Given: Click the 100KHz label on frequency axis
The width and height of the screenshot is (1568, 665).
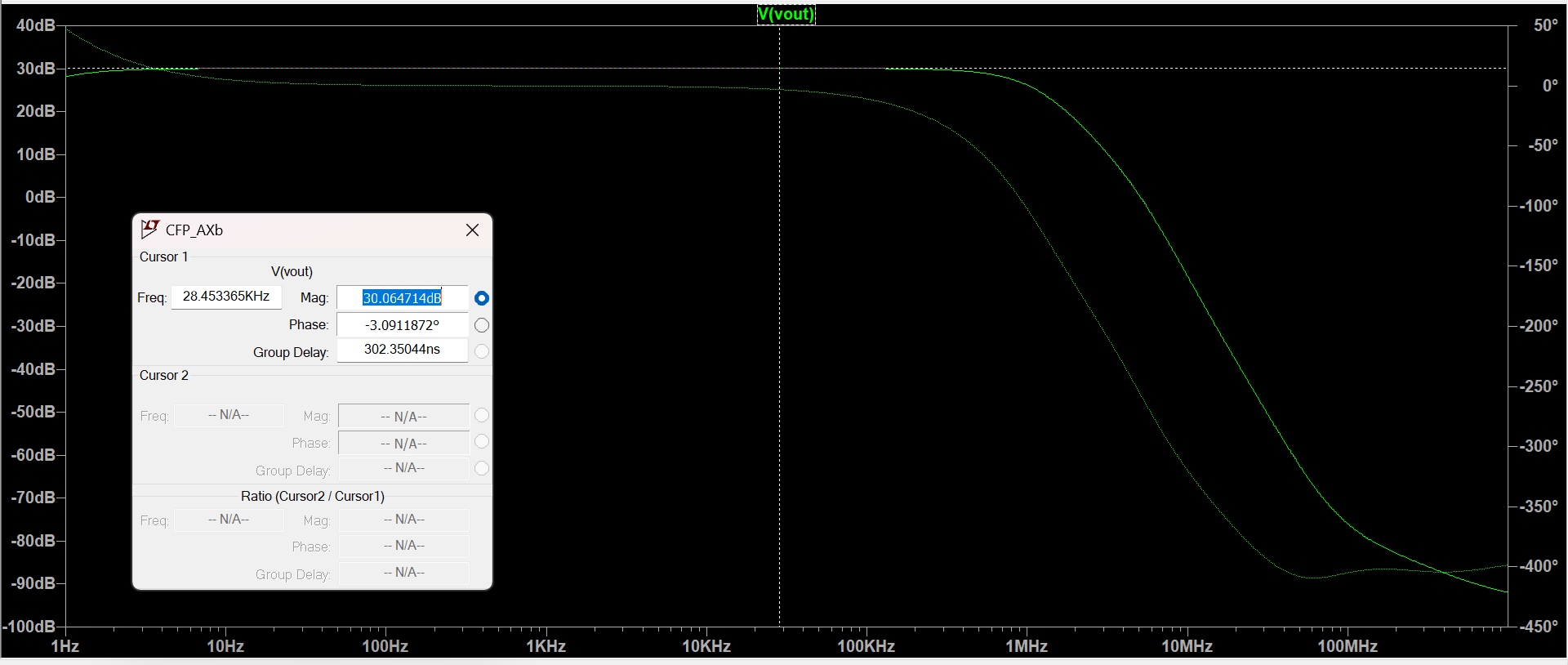Looking at the screenshot, I should point(866,647).
